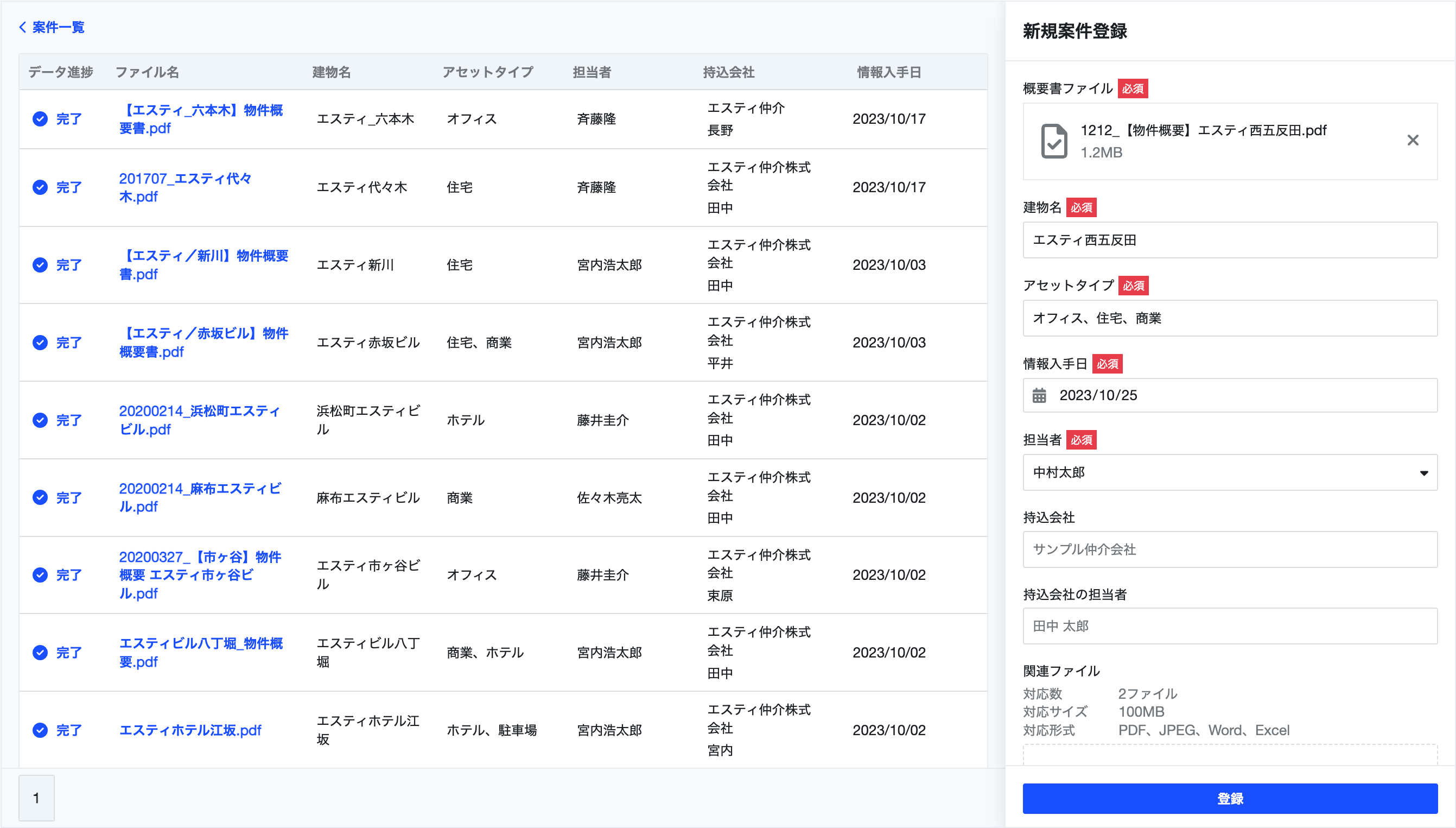Image resolution: width=1456 pixels, height=828 pixels.
Task: Click the back chevron beside 案件一覧
Action: click(22, 27)
